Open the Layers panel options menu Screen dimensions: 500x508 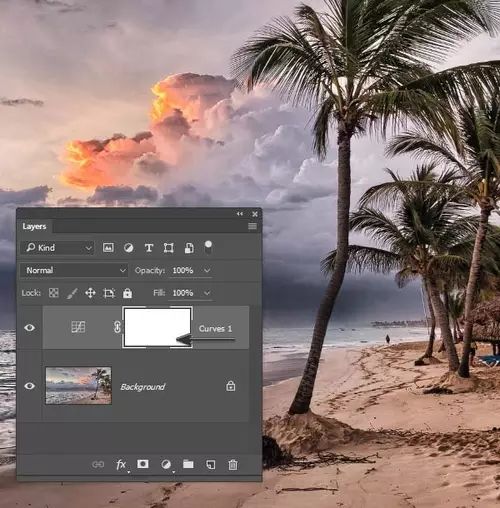click(x=252, y=226)
